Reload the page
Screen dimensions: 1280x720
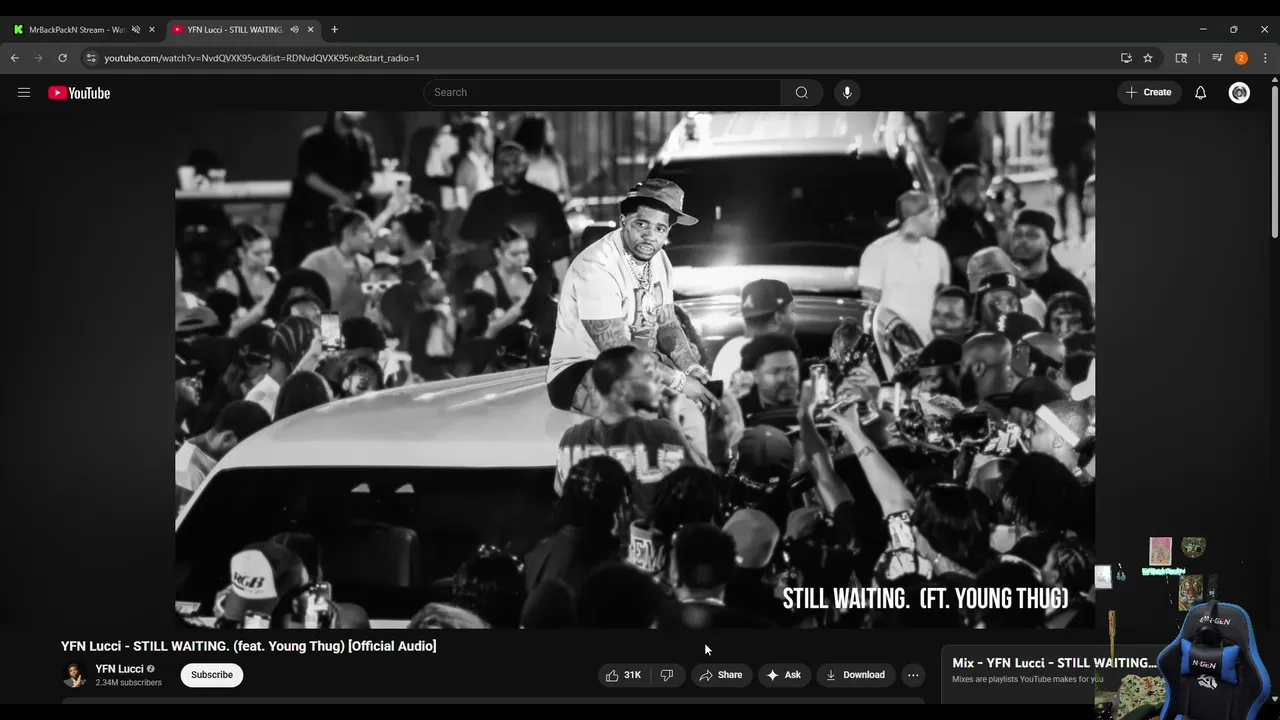click(62, 58)
